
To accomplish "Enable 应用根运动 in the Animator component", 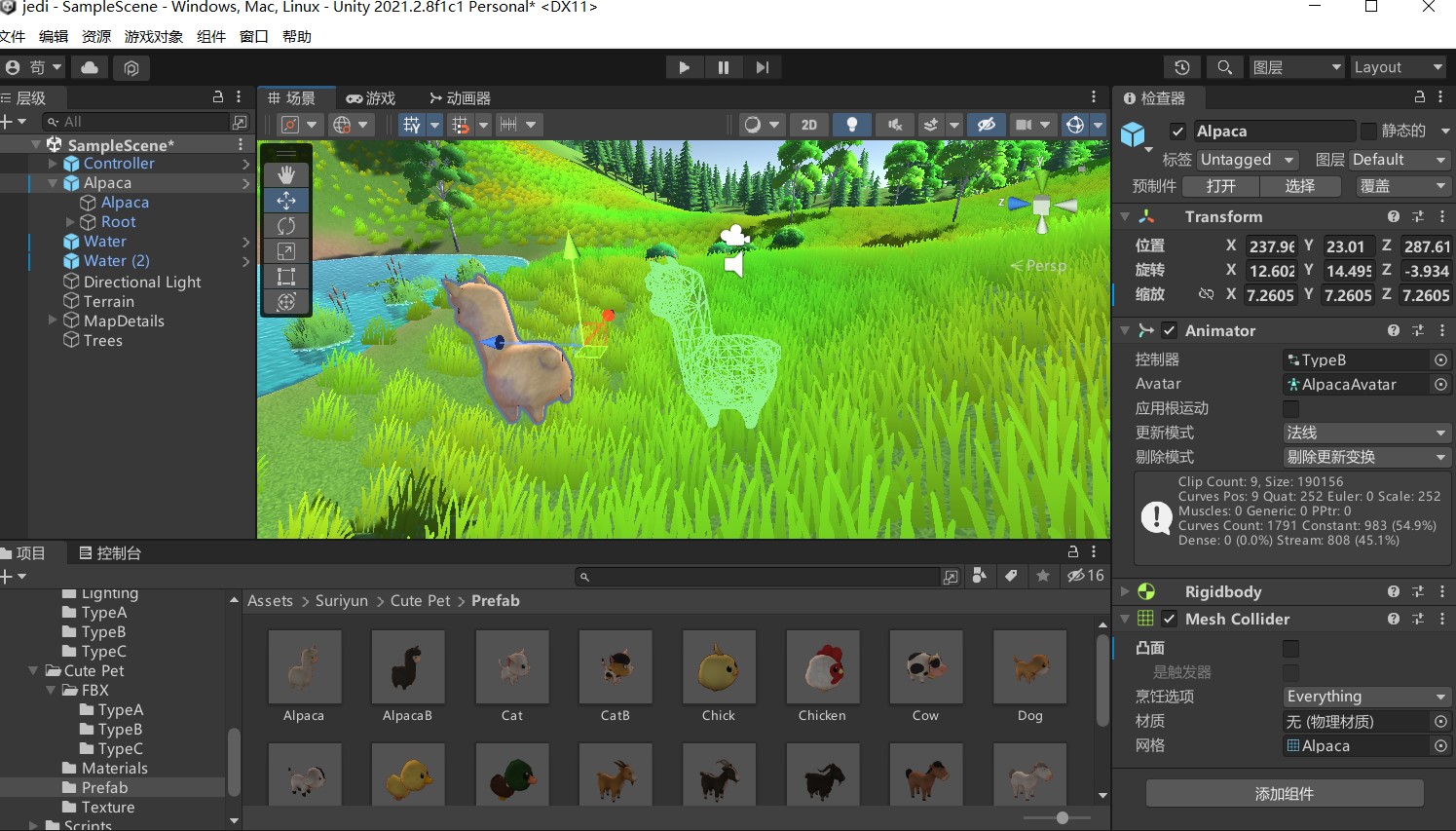I will [1290, 408].
